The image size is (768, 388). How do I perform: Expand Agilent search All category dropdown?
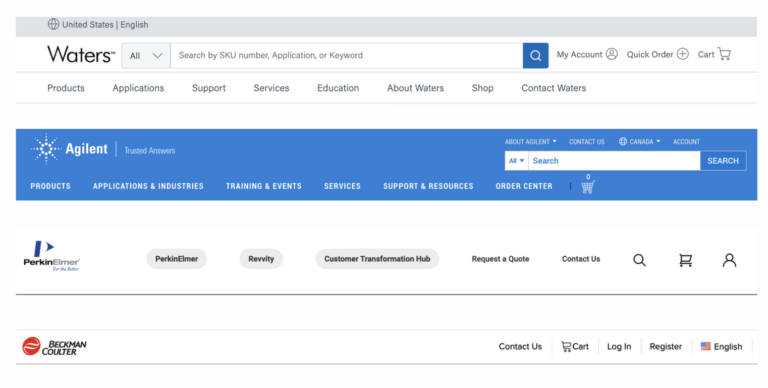point(517,161)
